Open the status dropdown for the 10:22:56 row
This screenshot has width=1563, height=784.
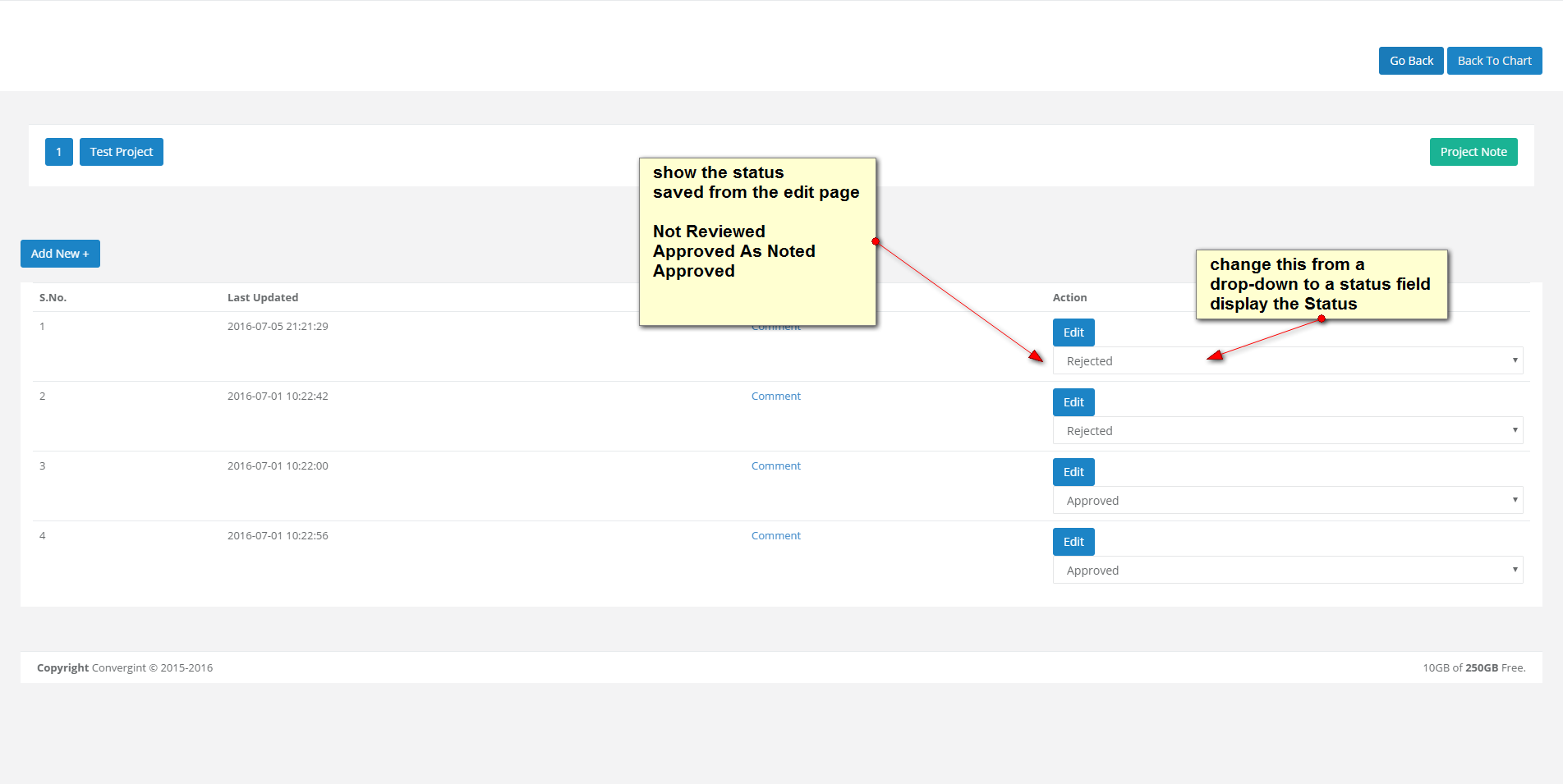pos(1288,570)
